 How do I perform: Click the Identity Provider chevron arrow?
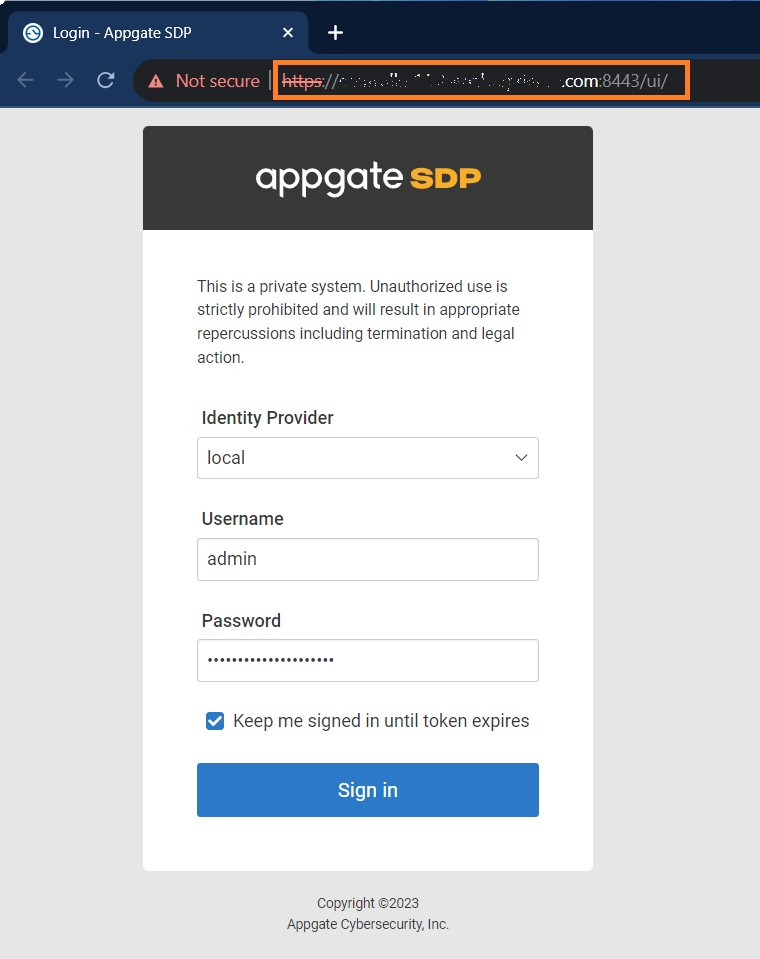[521, 457]
